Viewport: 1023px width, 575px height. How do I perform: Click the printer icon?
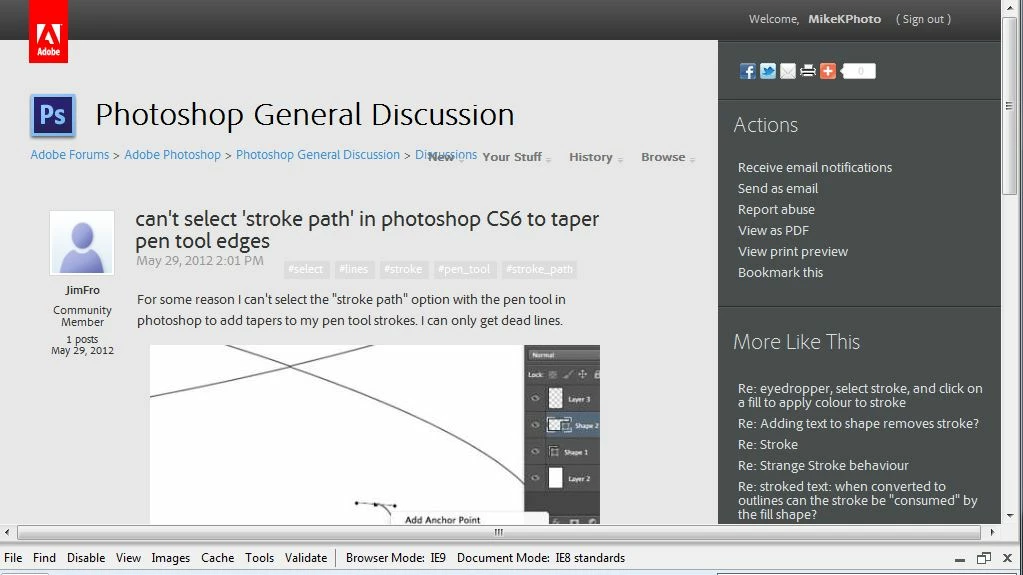coord(808,71)
